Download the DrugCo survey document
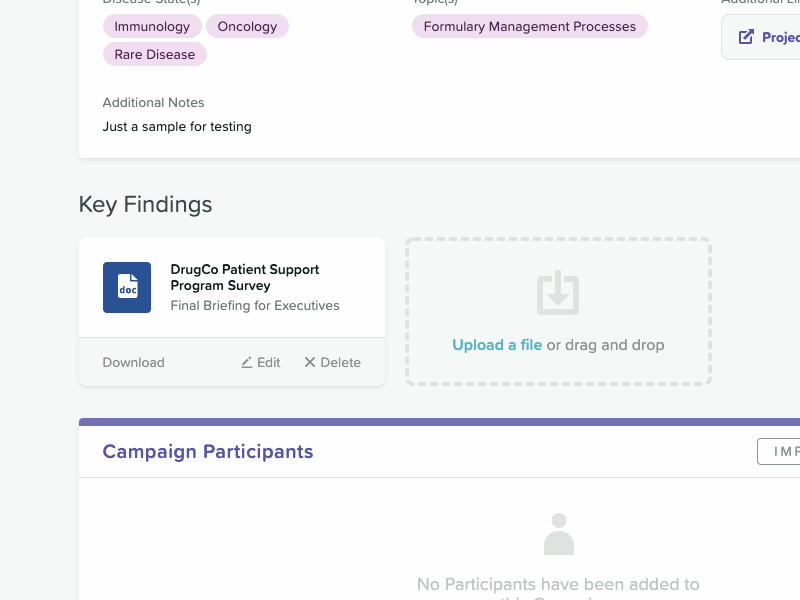Image resolution: width=800 pixels, height=600 pixels. coord(133,362)
